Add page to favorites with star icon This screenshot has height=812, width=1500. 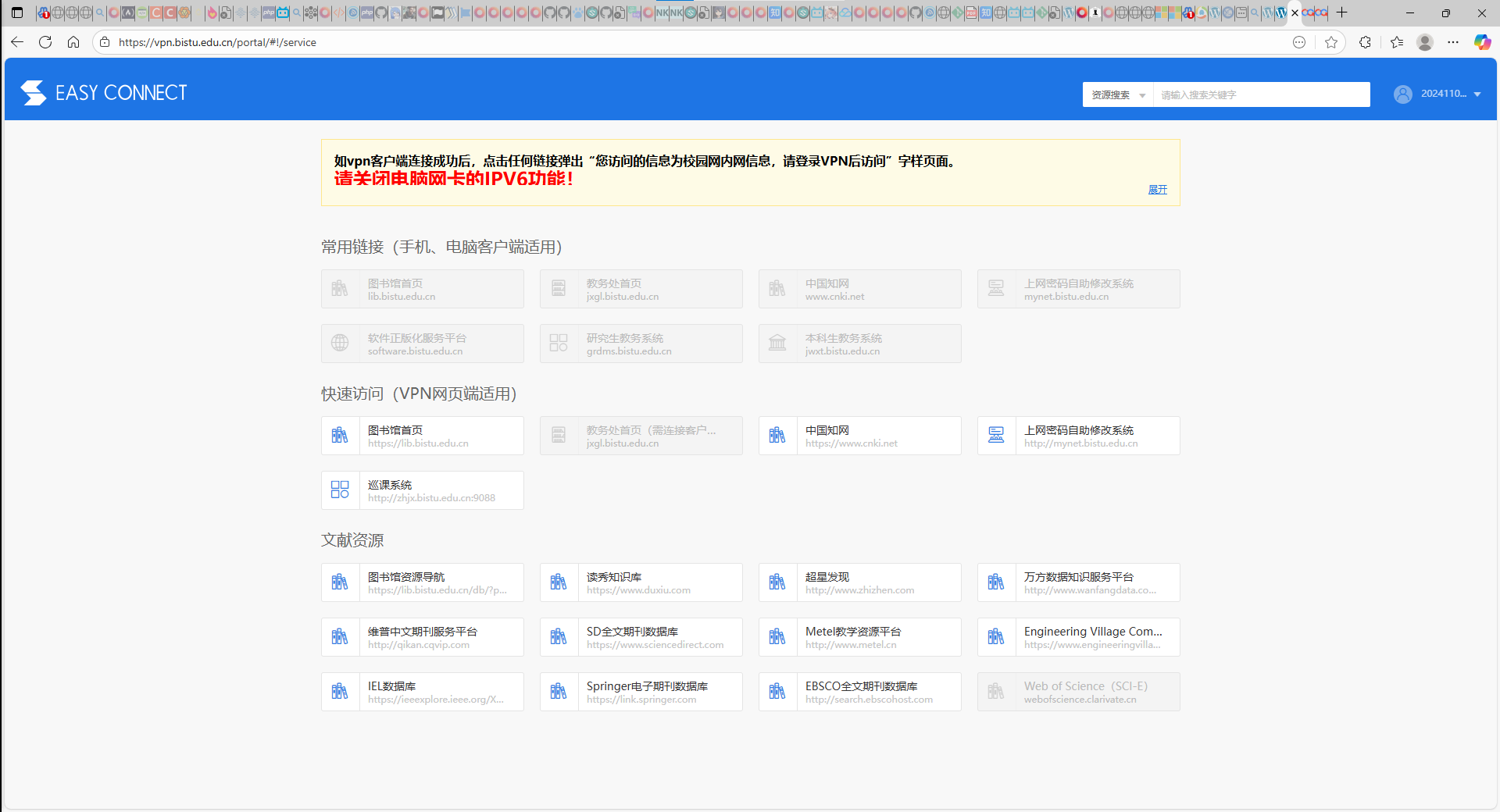point(1331,42)
